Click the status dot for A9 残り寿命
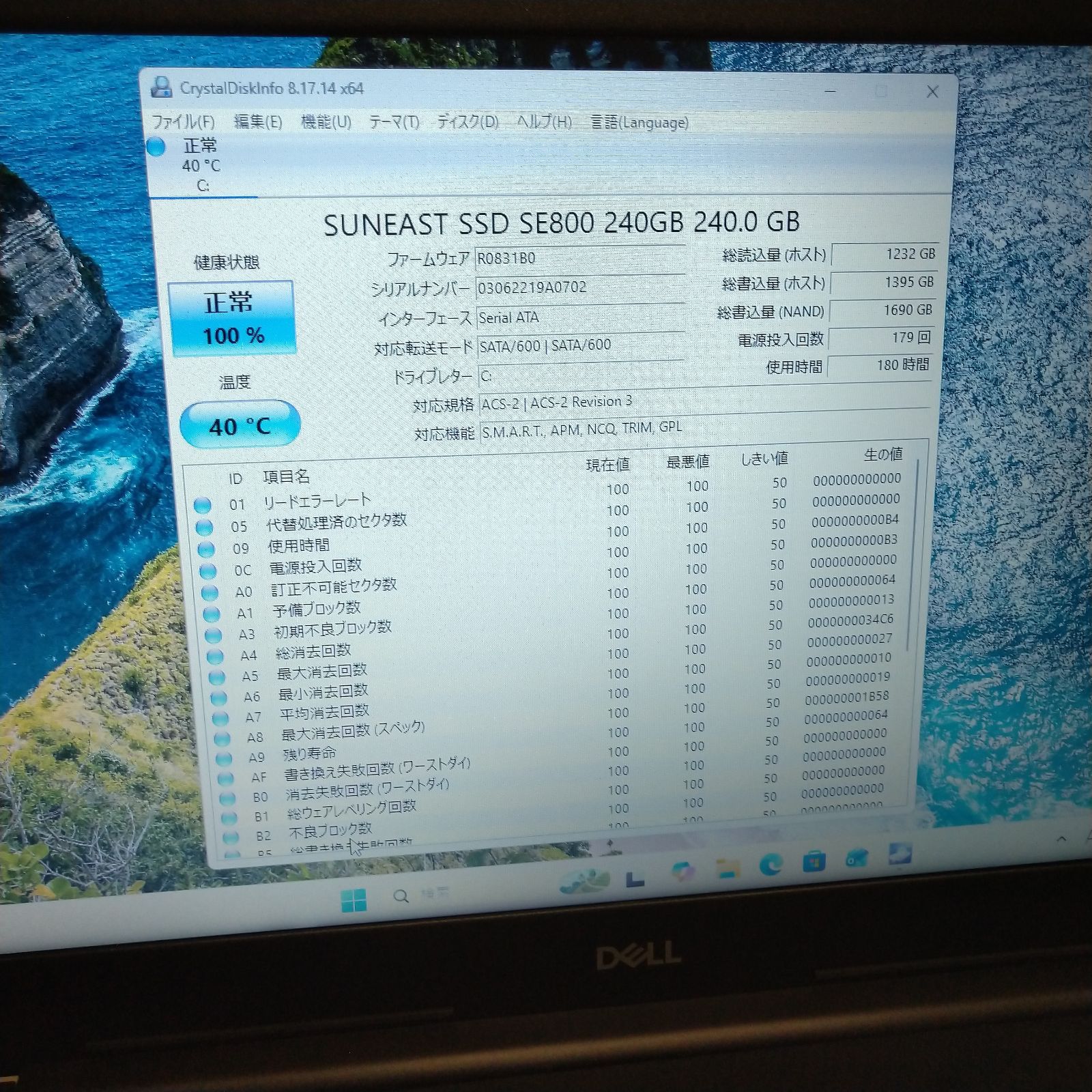The image size is (1092, 1092). coord(224,758)
